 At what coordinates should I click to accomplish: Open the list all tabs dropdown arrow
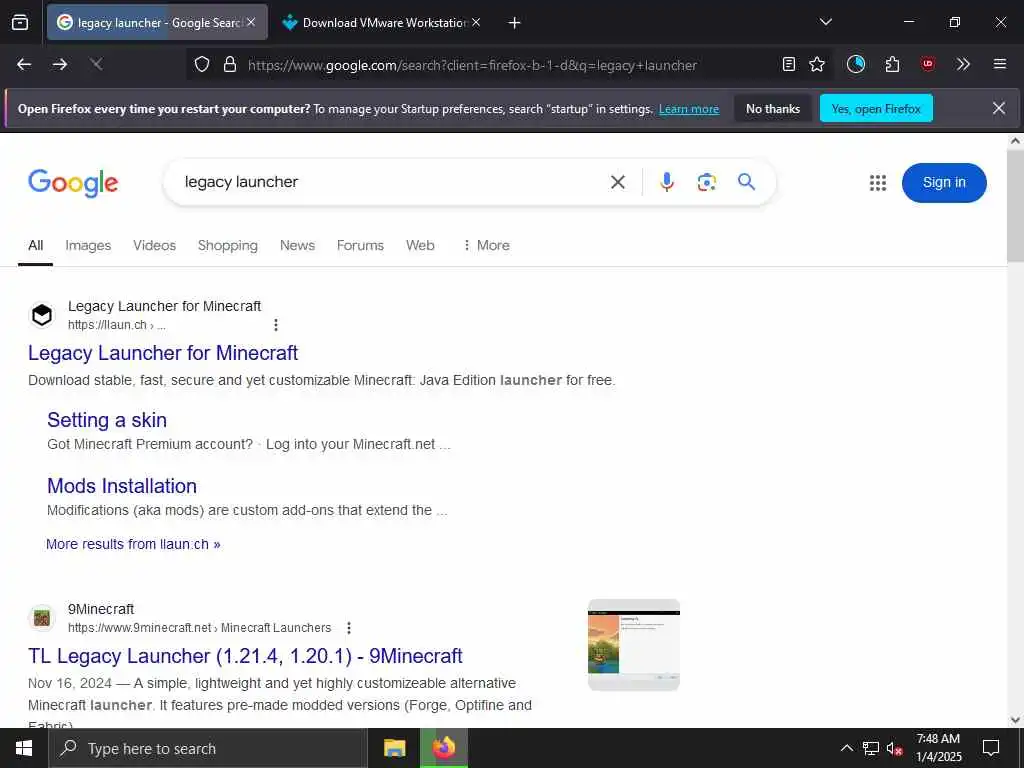(x=825, y=22)
